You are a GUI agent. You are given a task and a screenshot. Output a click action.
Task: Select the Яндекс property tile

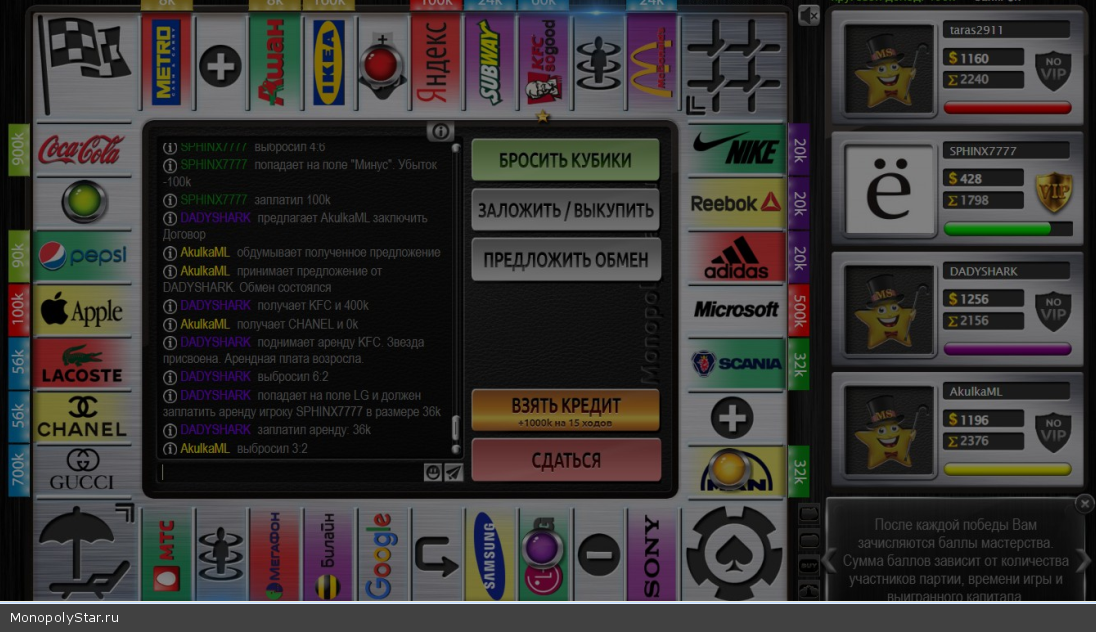pyautogui.click(x=436, y=63)
